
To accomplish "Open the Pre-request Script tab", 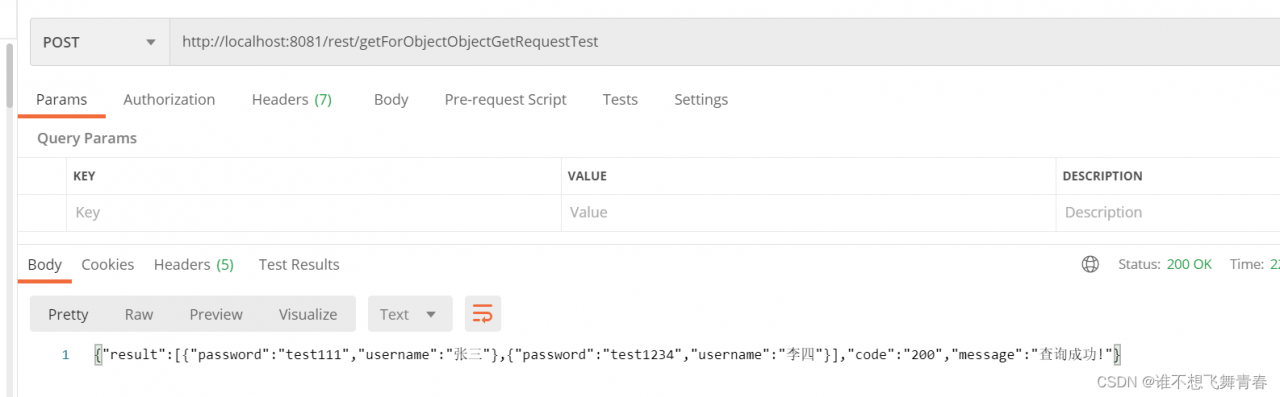I will click(x=505, y=99).
